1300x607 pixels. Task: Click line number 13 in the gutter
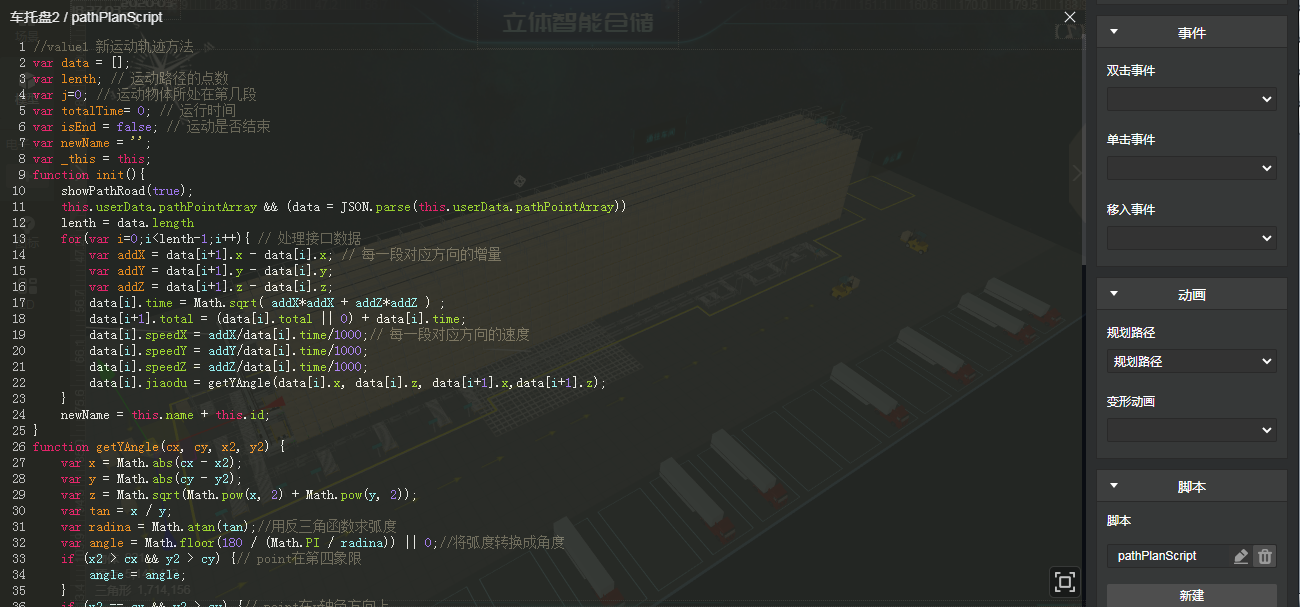pyautogui.click(x=17, y=239)
